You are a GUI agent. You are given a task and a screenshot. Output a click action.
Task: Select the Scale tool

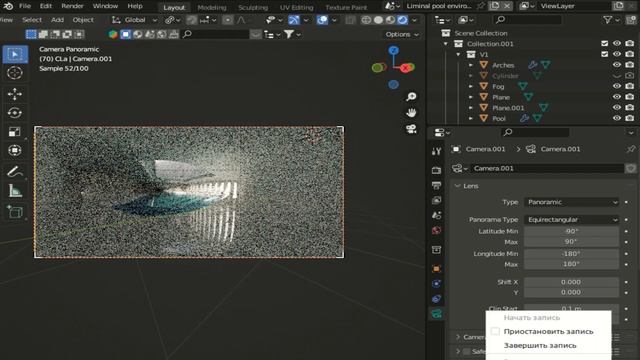(x=15, y=131)
